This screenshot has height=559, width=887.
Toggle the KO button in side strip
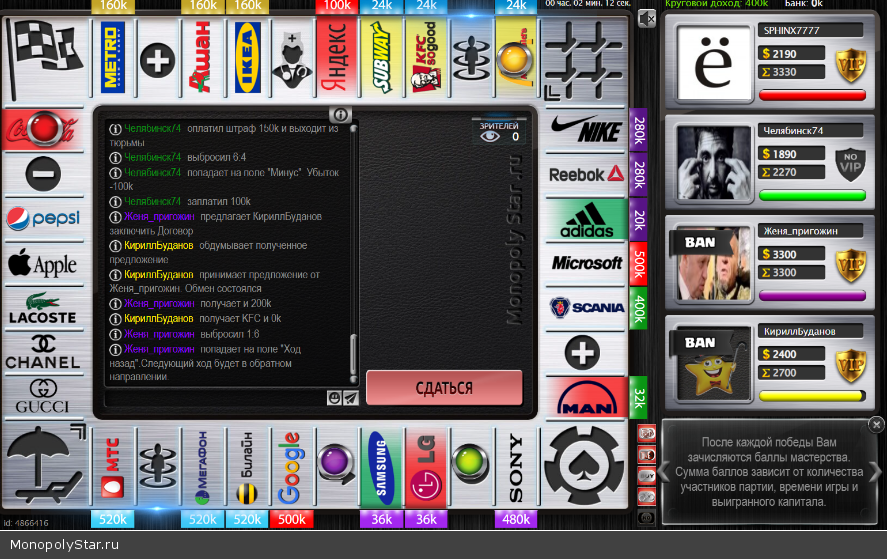click(x=647, y=517)
